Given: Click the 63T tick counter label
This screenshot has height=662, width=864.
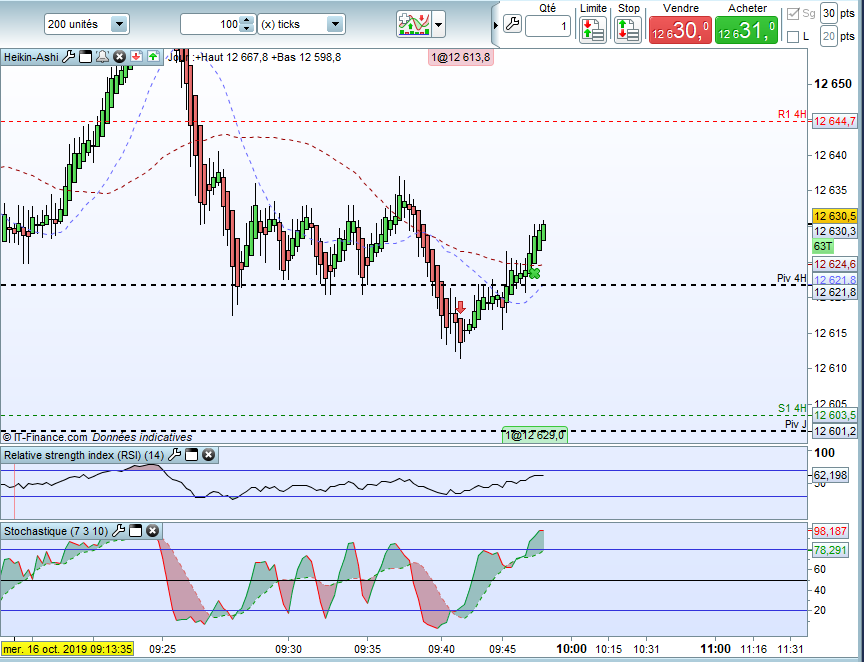Looking at the screenshot, I should coord(823,246).
